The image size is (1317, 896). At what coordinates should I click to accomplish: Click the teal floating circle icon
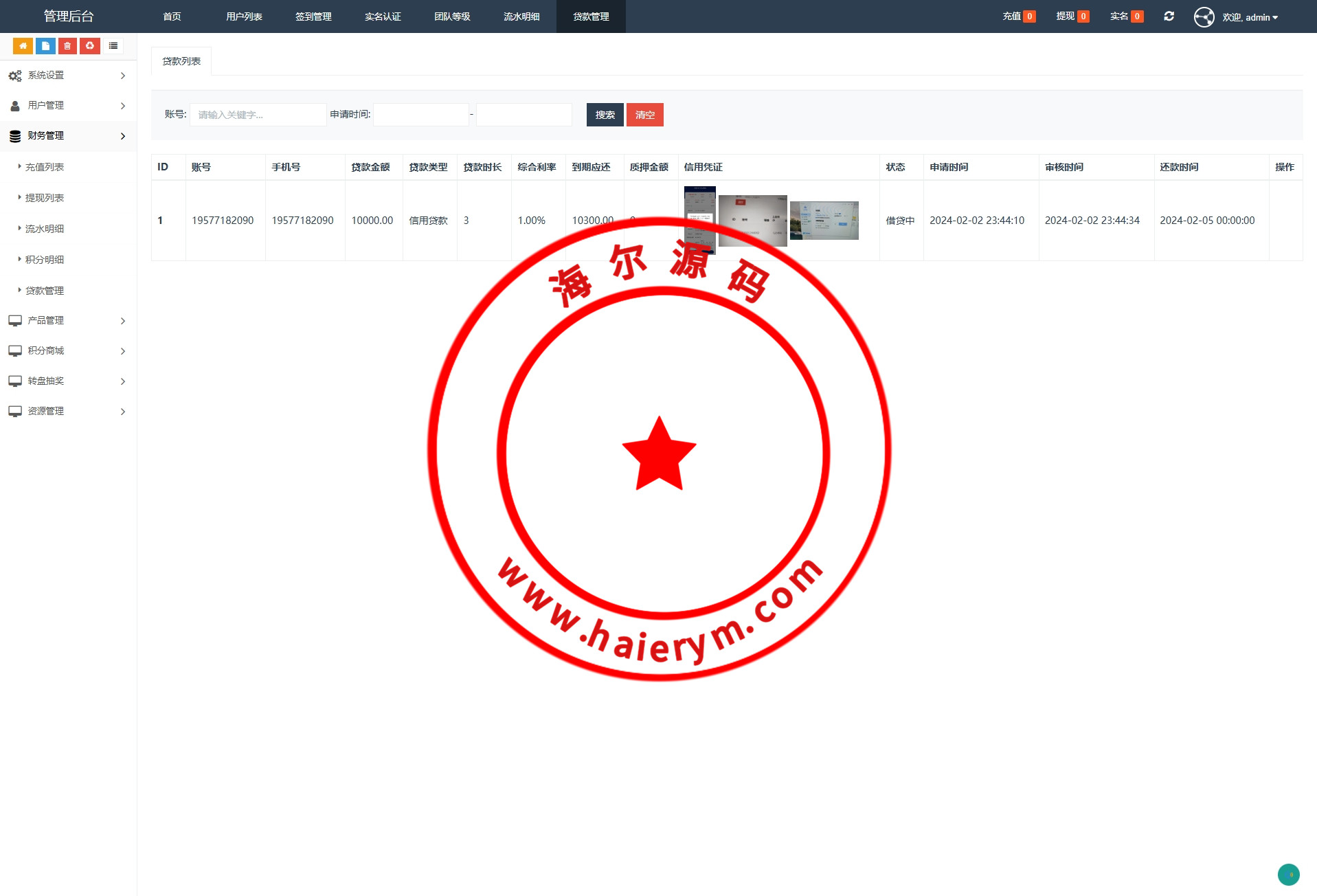pyautogui.click(x=1288, y=874)
